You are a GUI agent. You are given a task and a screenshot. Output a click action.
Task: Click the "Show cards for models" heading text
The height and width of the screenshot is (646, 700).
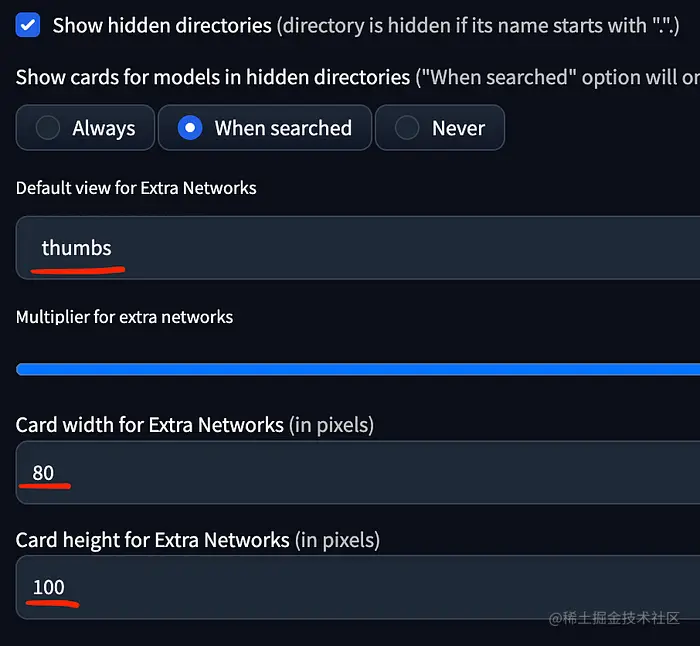coord(213,77)
